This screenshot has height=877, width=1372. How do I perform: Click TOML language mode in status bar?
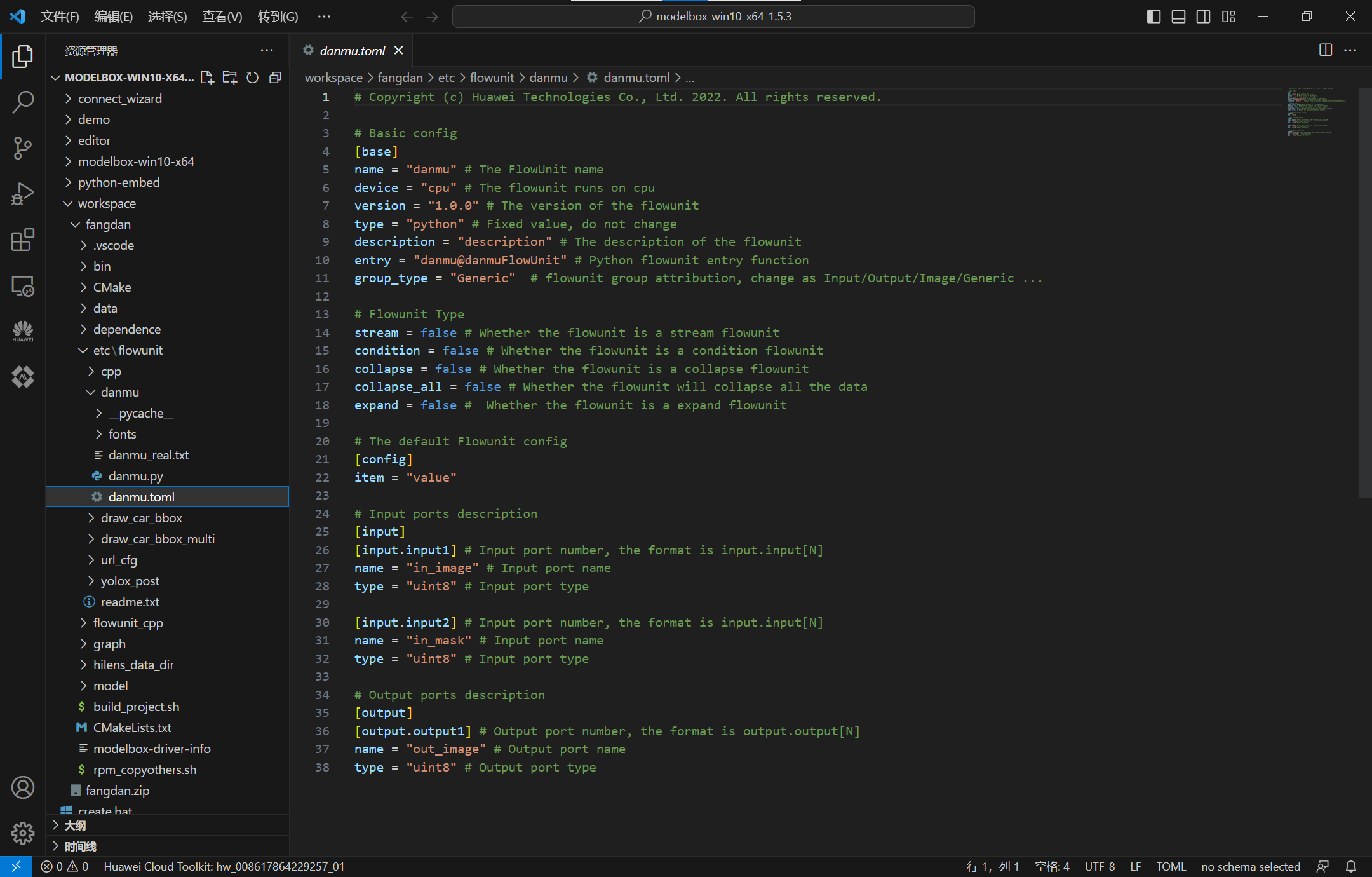point(1171,866)
